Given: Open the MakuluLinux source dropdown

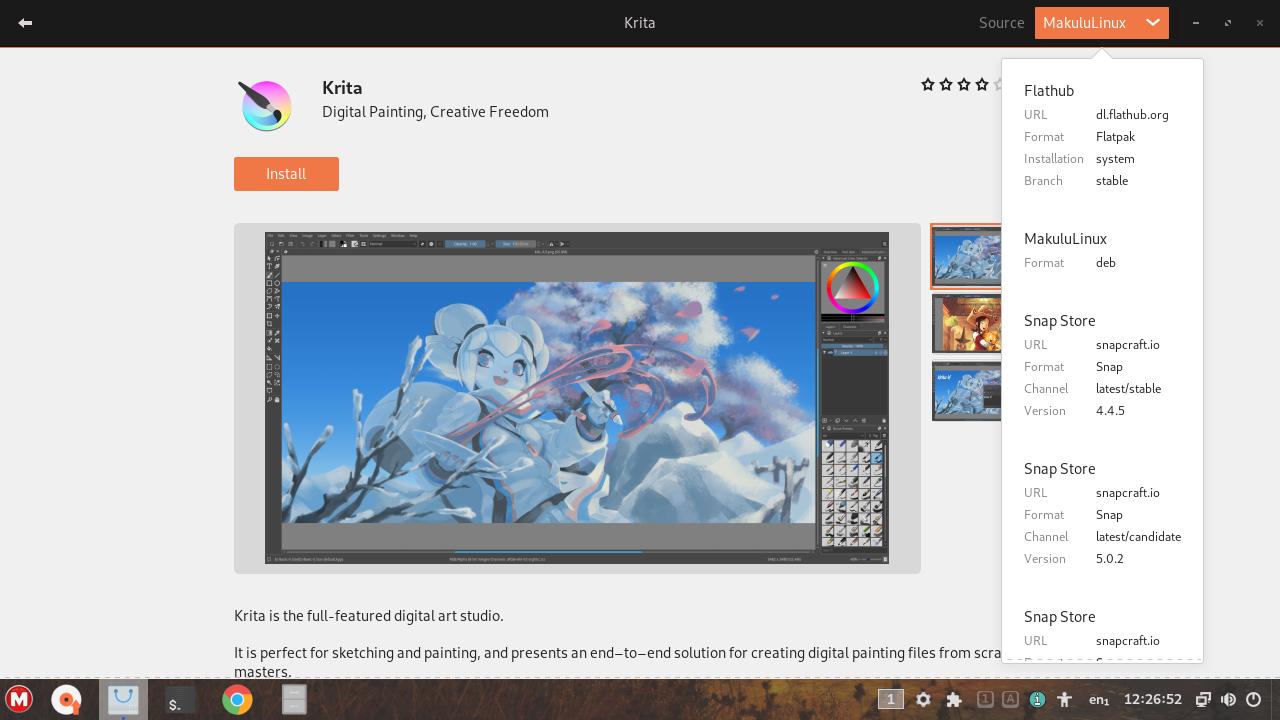Looking at the screenshot, I should (x=1101, y=22).
